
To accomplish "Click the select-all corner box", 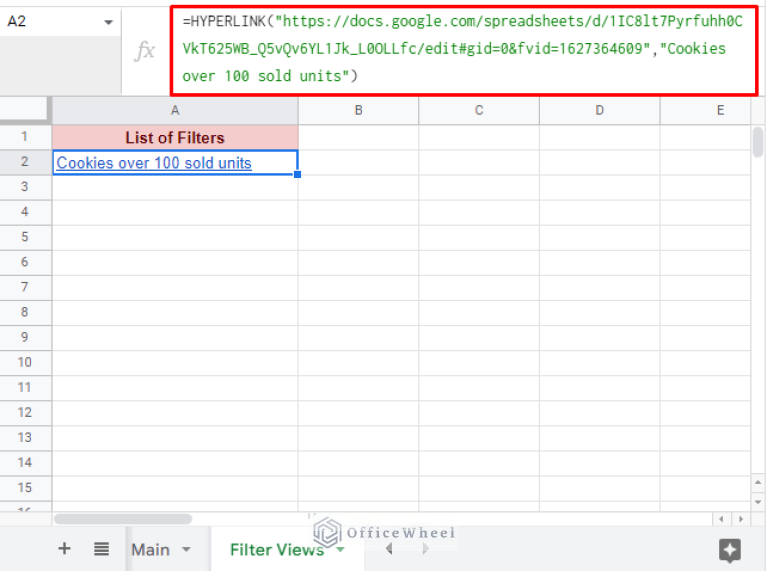I will pyautogui.click(x=24, y=109).
